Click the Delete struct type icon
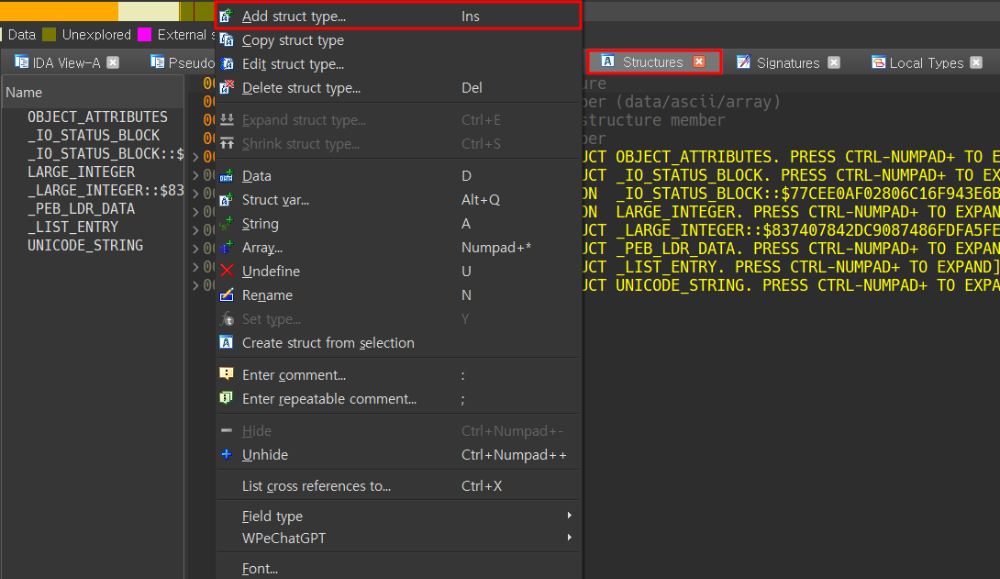 (x=226, y=87)
